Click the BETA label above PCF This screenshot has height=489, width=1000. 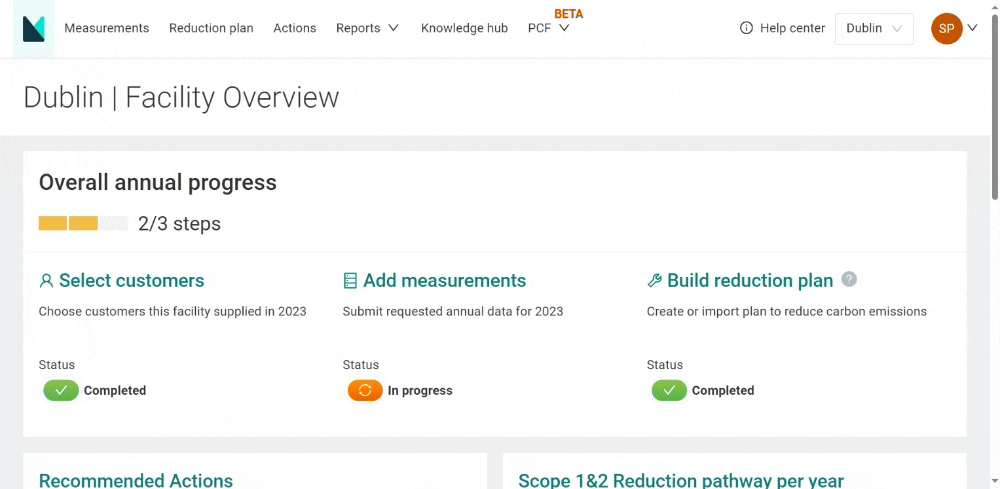point(568,14)
